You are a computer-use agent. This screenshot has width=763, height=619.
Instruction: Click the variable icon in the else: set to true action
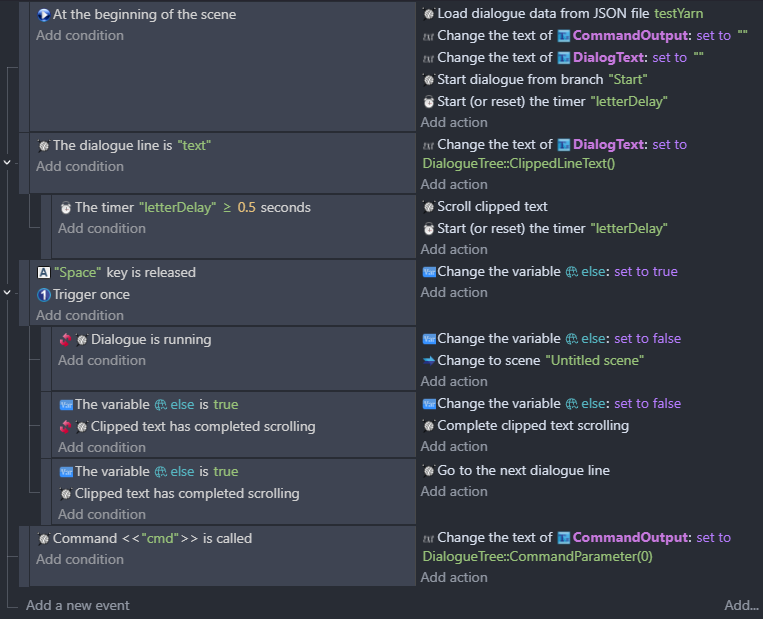click(429, 272)
